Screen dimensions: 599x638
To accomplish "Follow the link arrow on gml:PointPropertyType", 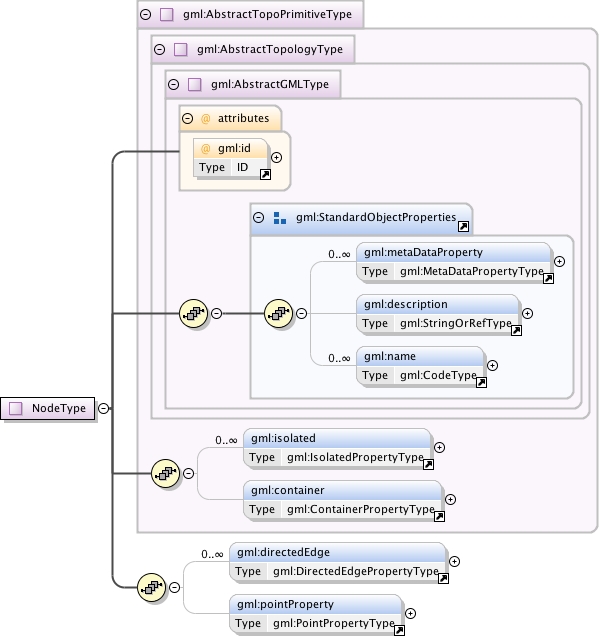I will (400, 631).
